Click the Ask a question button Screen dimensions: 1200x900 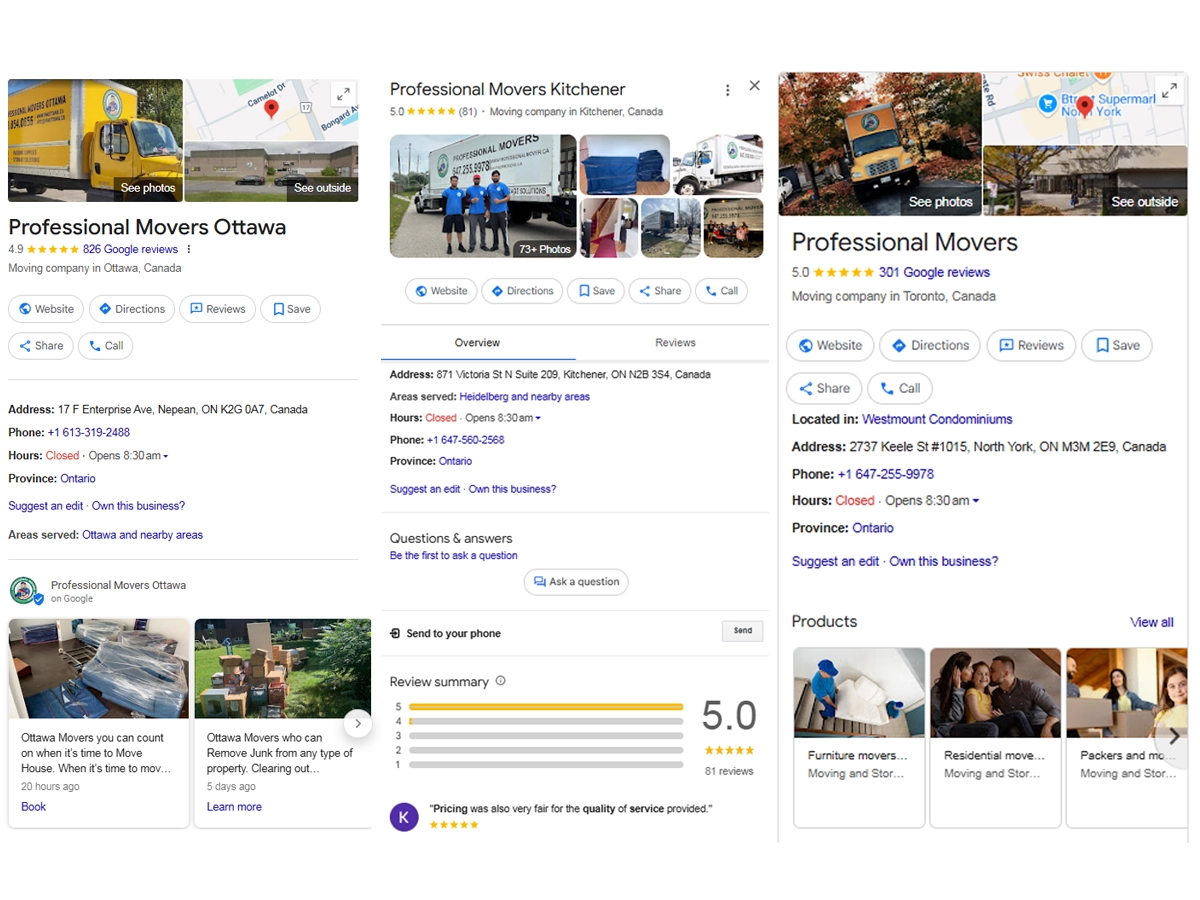(576, 582)
